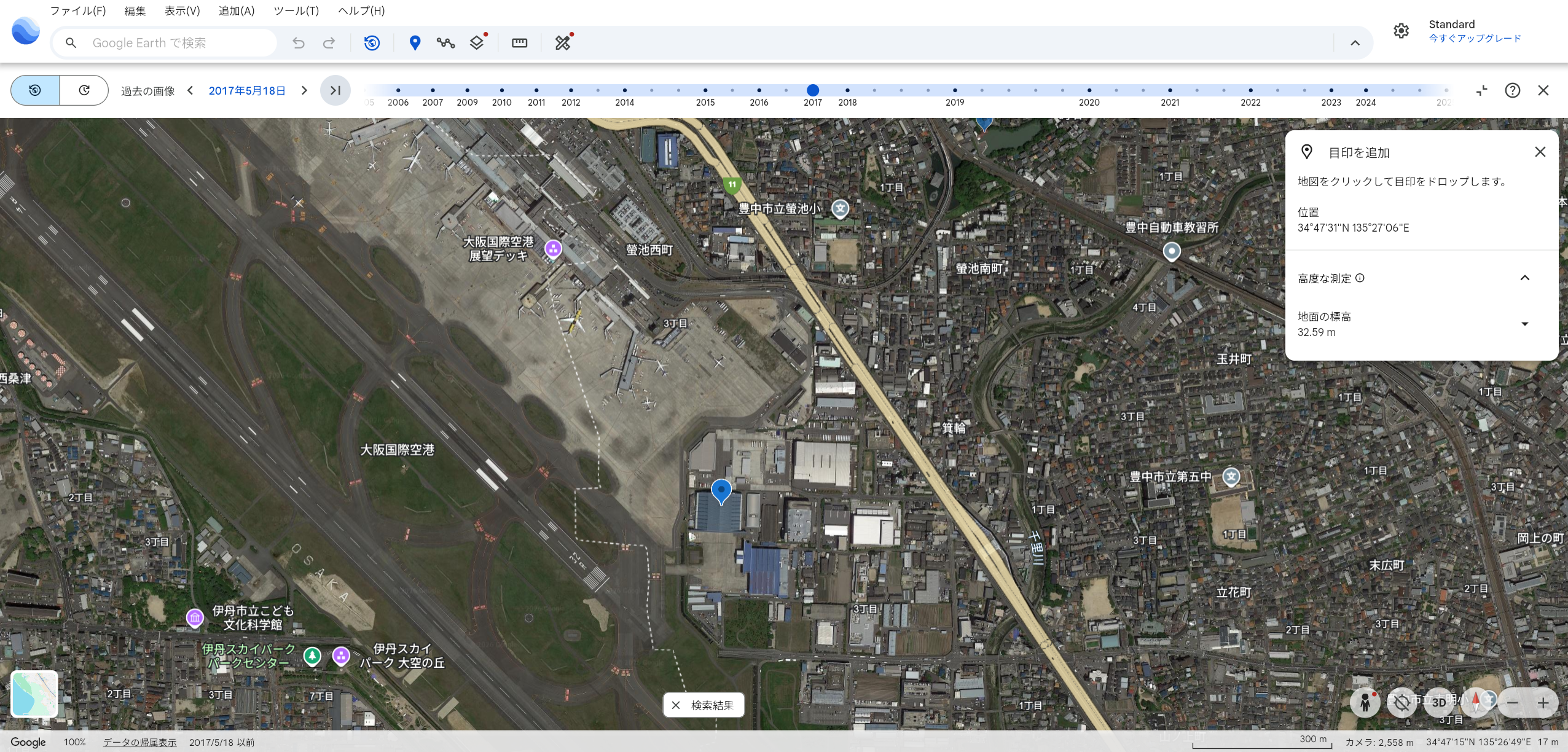Select the draw path tool
Viewport: 1568px width, 752px height.
445,43
